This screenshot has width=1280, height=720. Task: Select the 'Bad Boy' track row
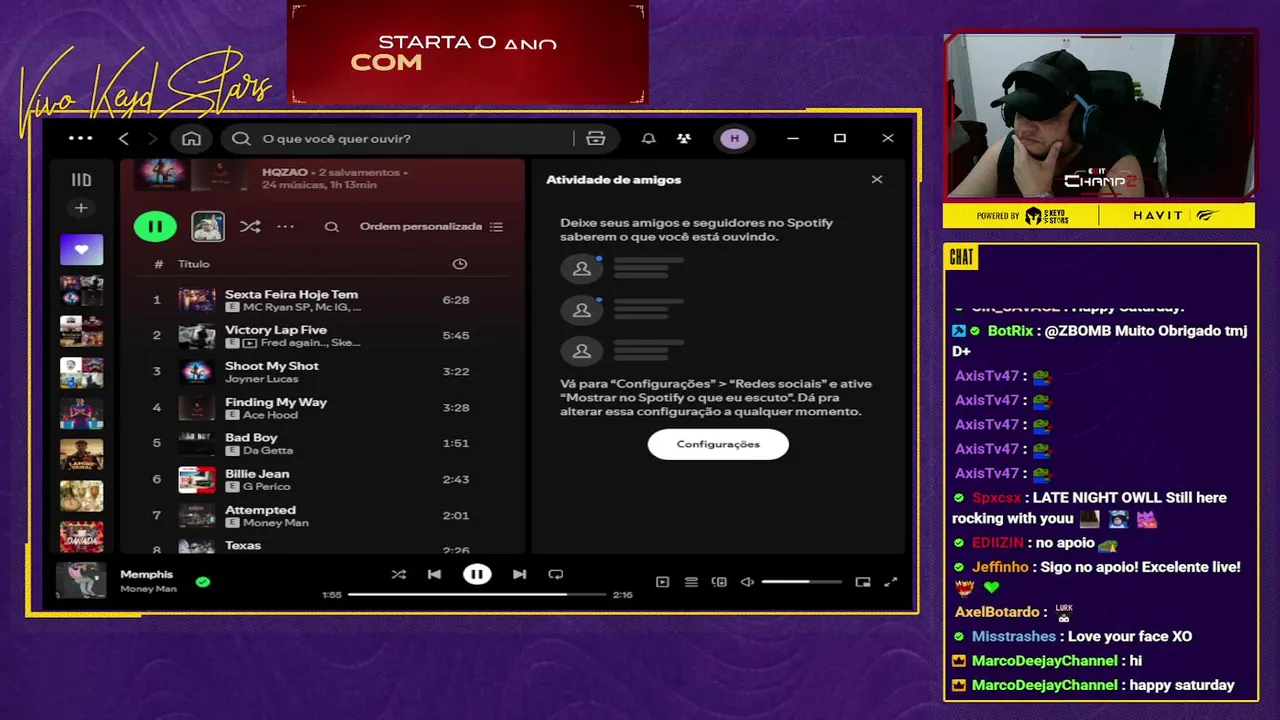[x=324, y=443]
